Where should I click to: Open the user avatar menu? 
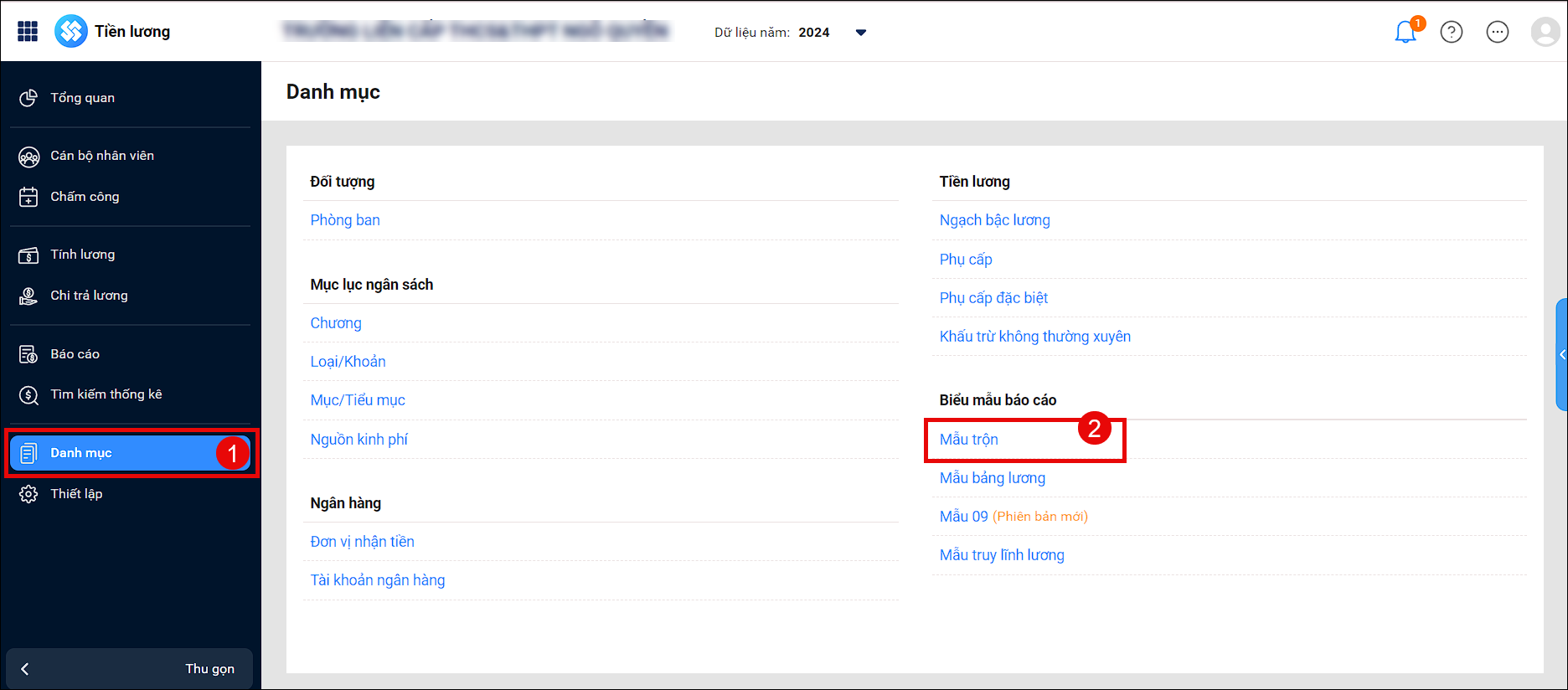[x=1545, y=32]
